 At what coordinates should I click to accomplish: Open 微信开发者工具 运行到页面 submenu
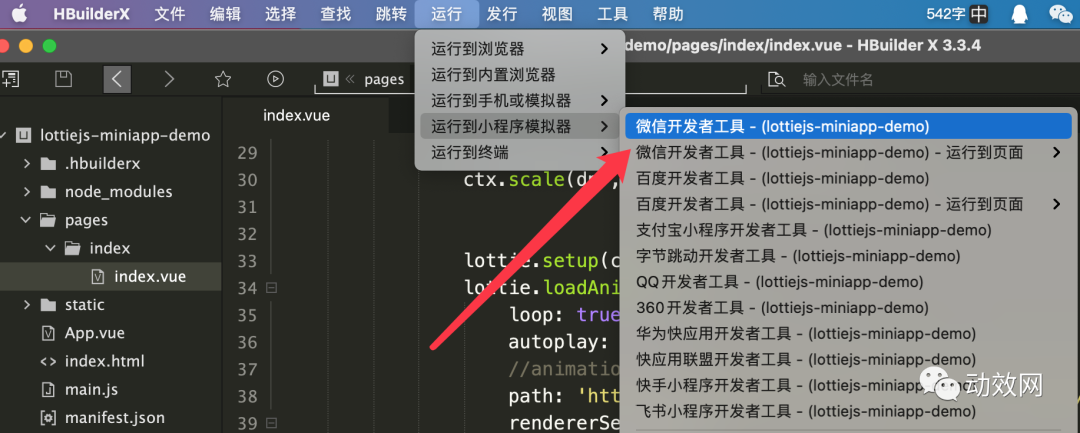point(849,152)
